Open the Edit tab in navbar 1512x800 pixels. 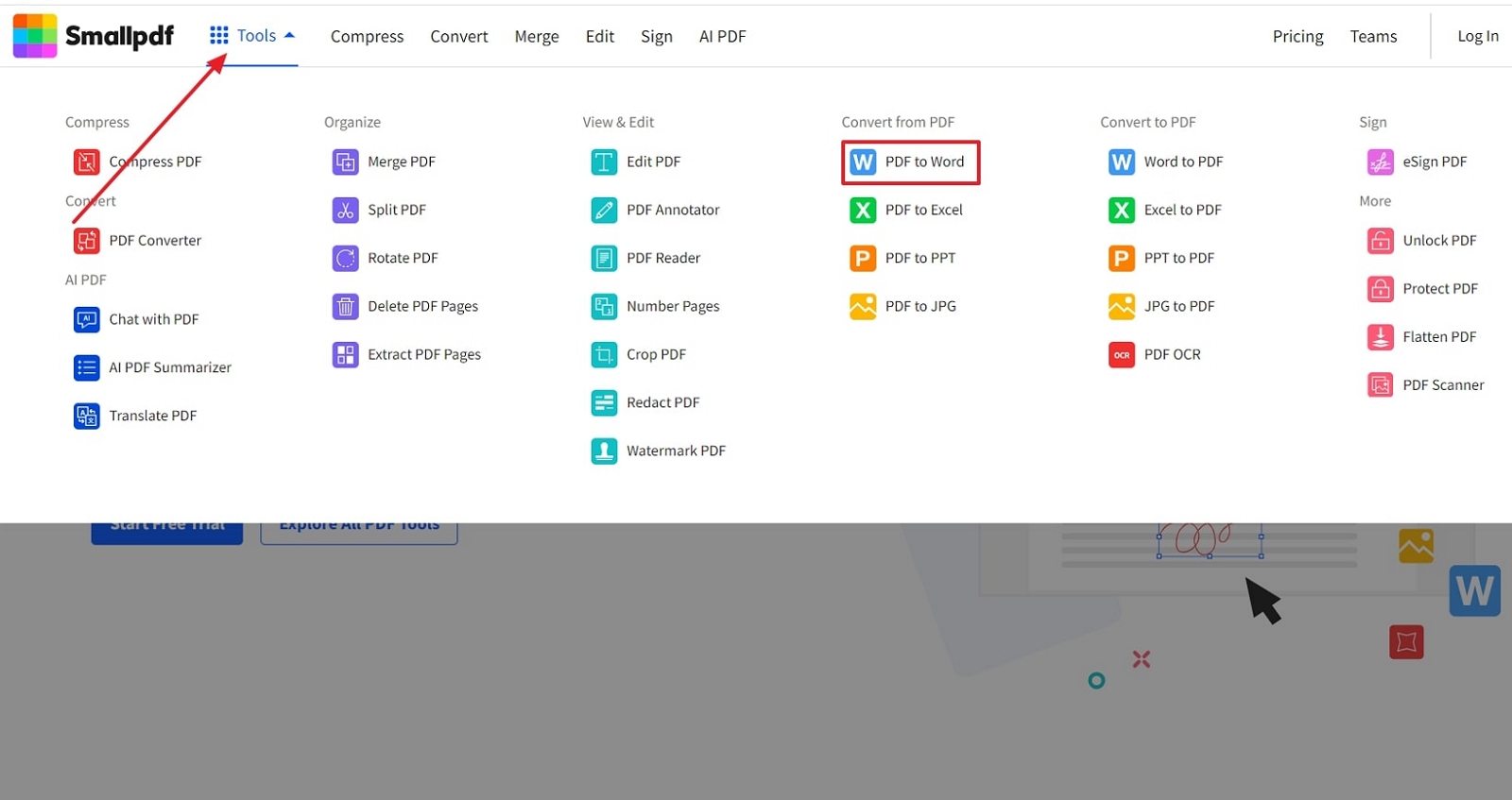click(x=600, y=36)
